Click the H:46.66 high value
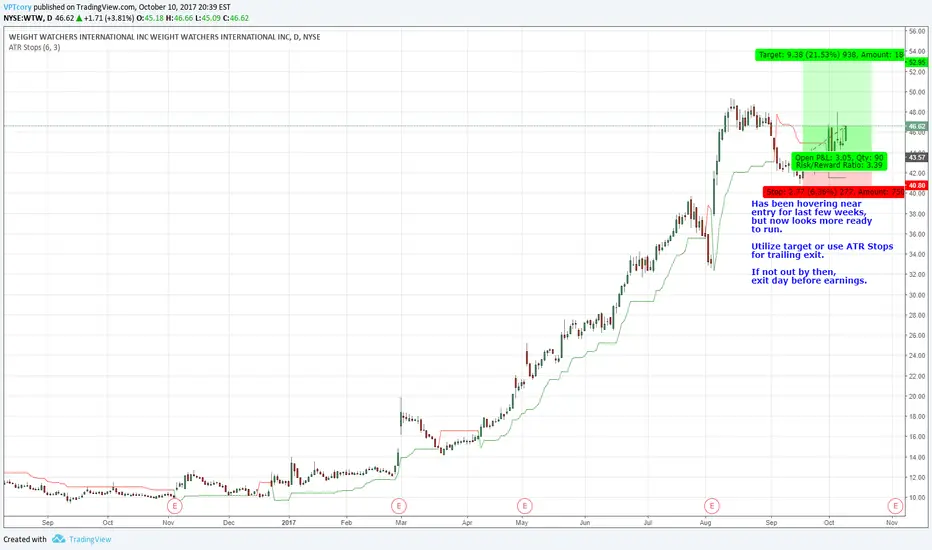Viewport: 932px width, 550px height. click(179, 18)
